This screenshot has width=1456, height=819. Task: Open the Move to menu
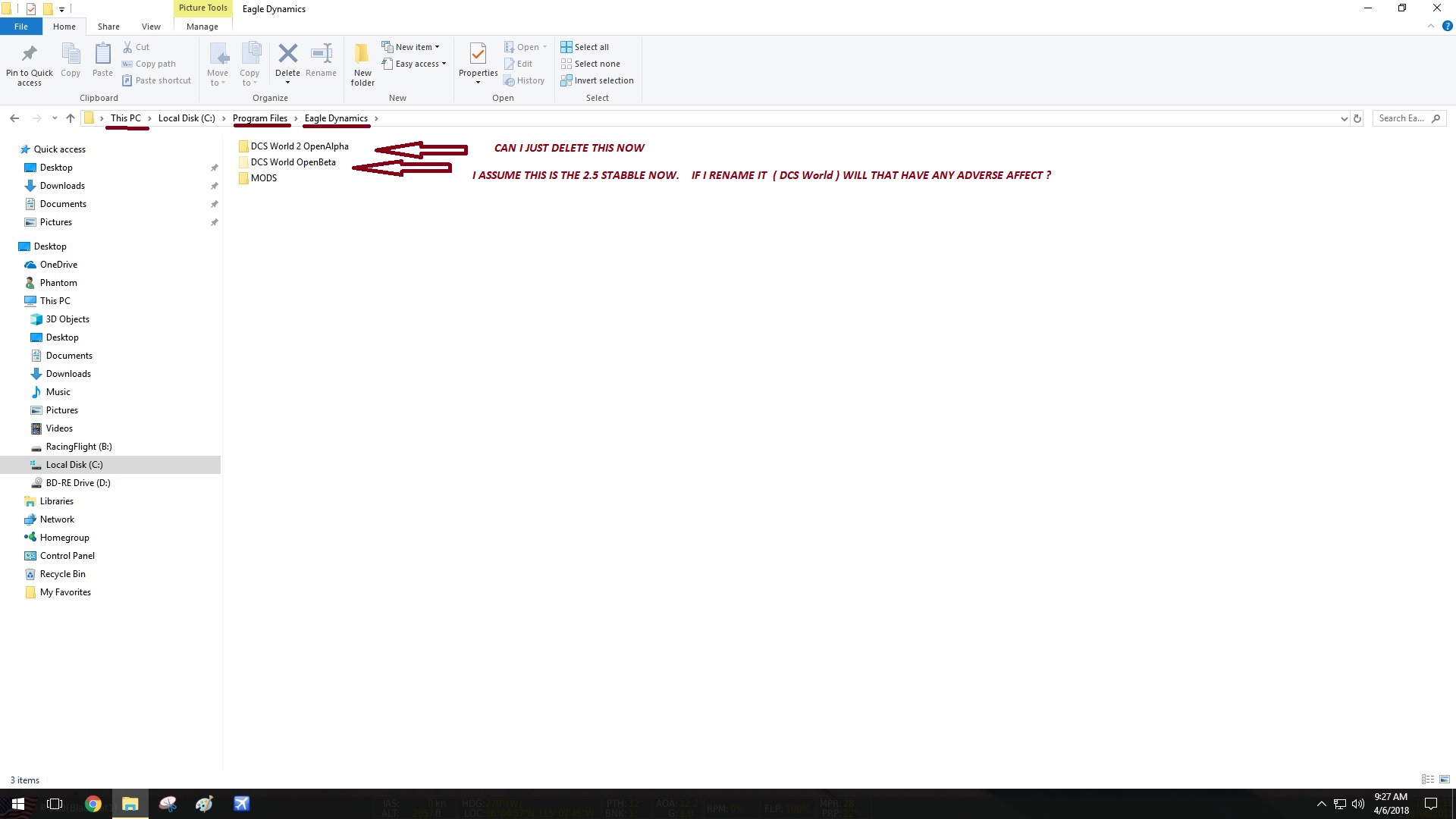click(x=218, y=64)
